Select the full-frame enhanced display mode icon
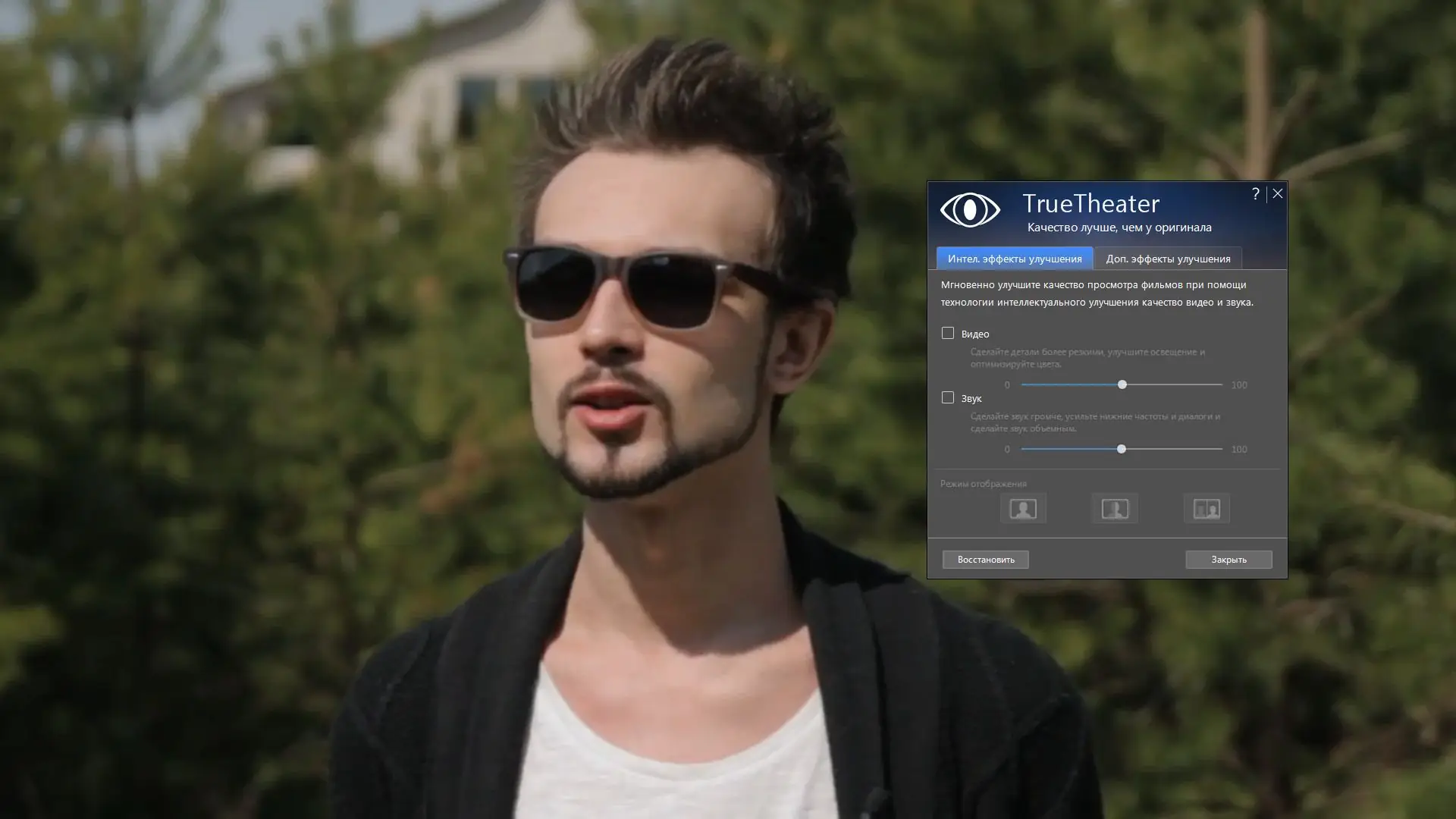Image resolution: width=1456 pixels, height=819 pixels. pyautogui.click(x=1023, y=508)
